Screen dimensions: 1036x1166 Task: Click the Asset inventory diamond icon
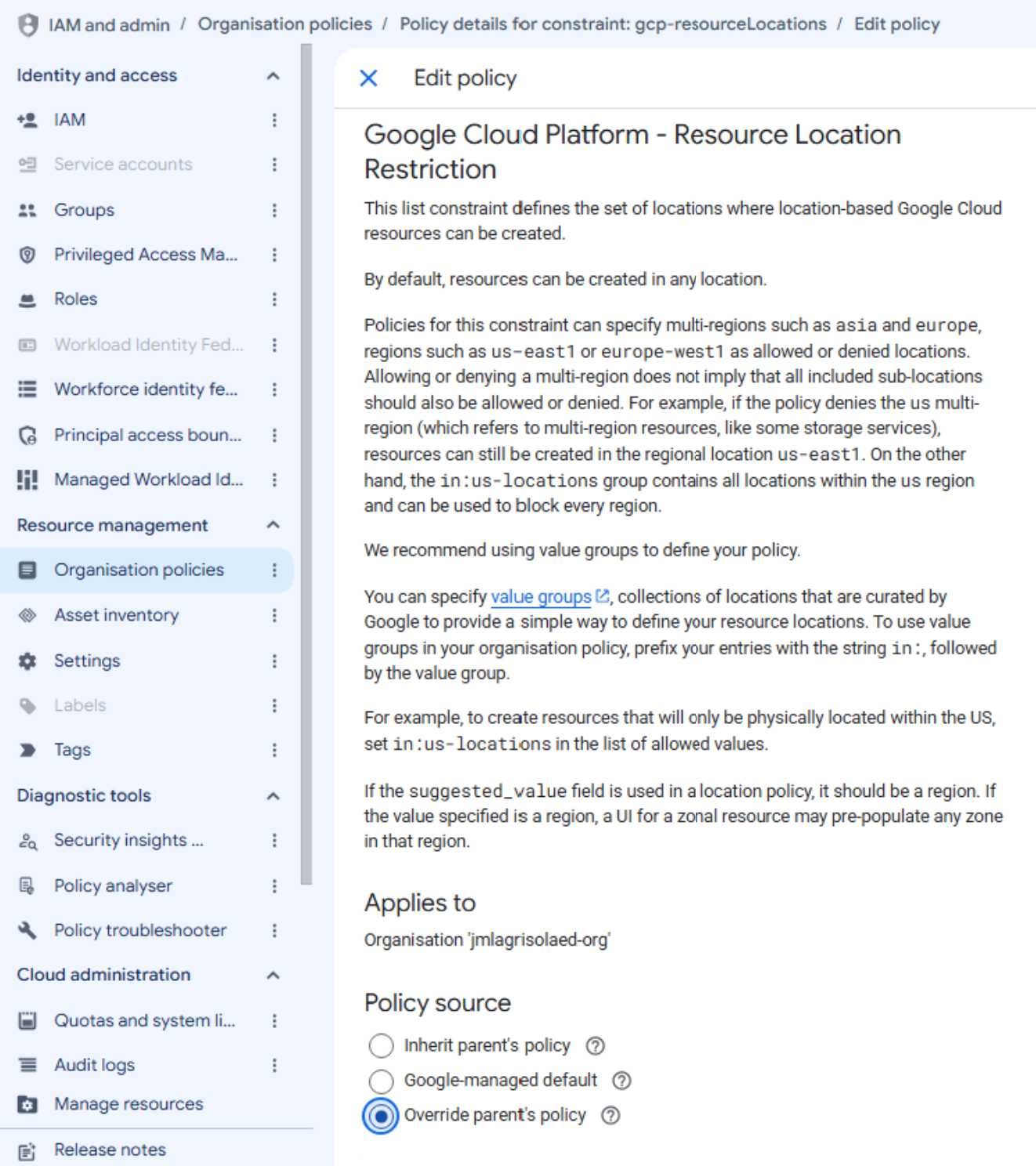coord(27,615)
